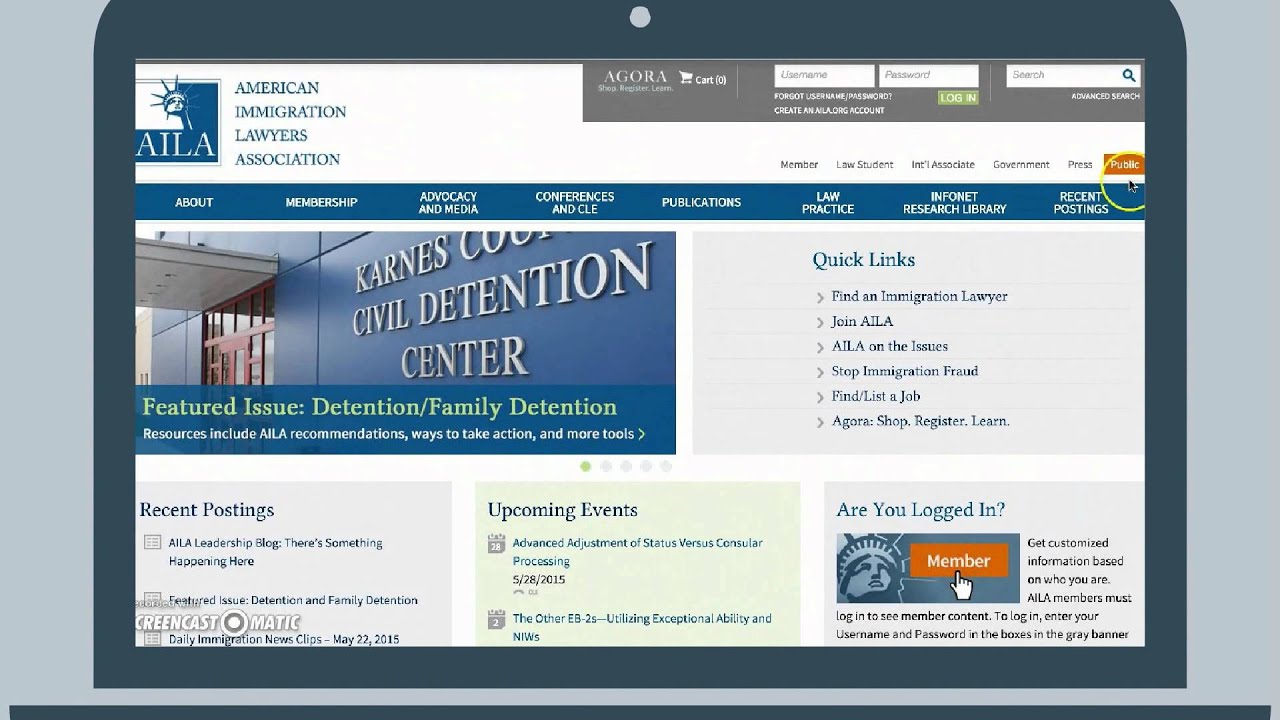This screenshot has height=720, width=1280.
Task: Open AILA on the Issues link
Action: 889,347
